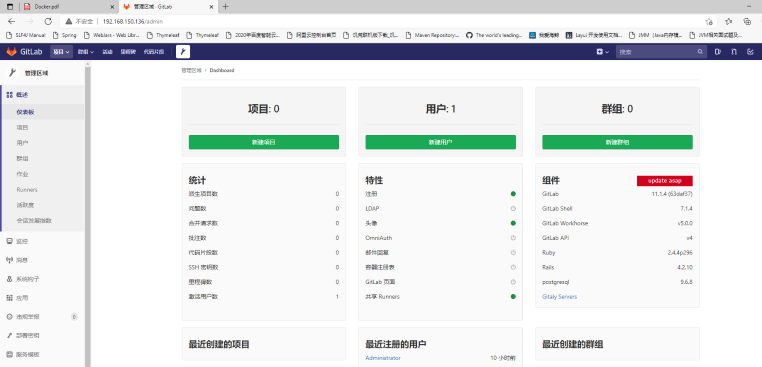
Task: Open the Gitaly Servers link
Action: [559, 297]
